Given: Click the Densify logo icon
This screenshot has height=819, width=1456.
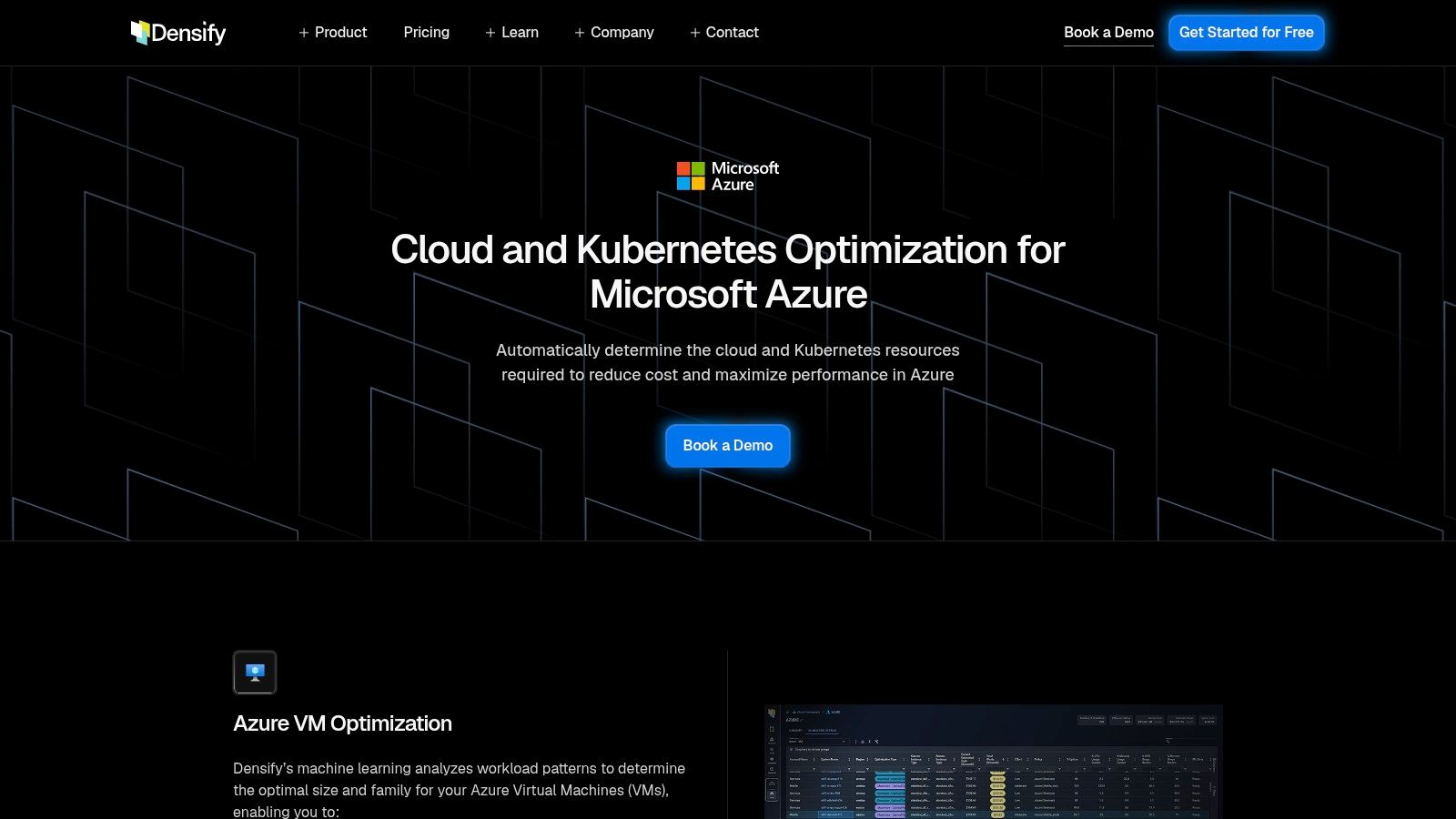Looking at the screenshot, I should 141,32.
